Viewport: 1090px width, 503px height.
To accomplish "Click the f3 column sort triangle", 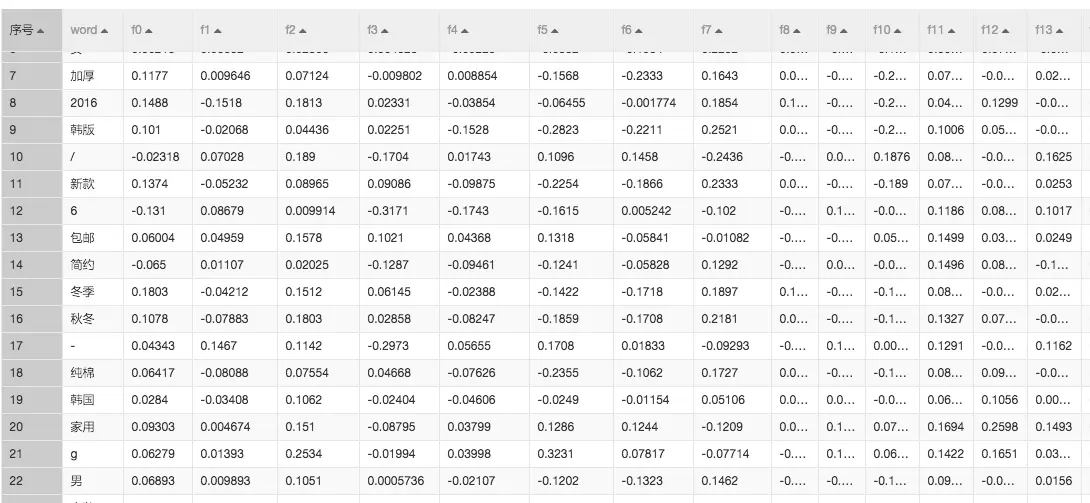I will 386,31.
